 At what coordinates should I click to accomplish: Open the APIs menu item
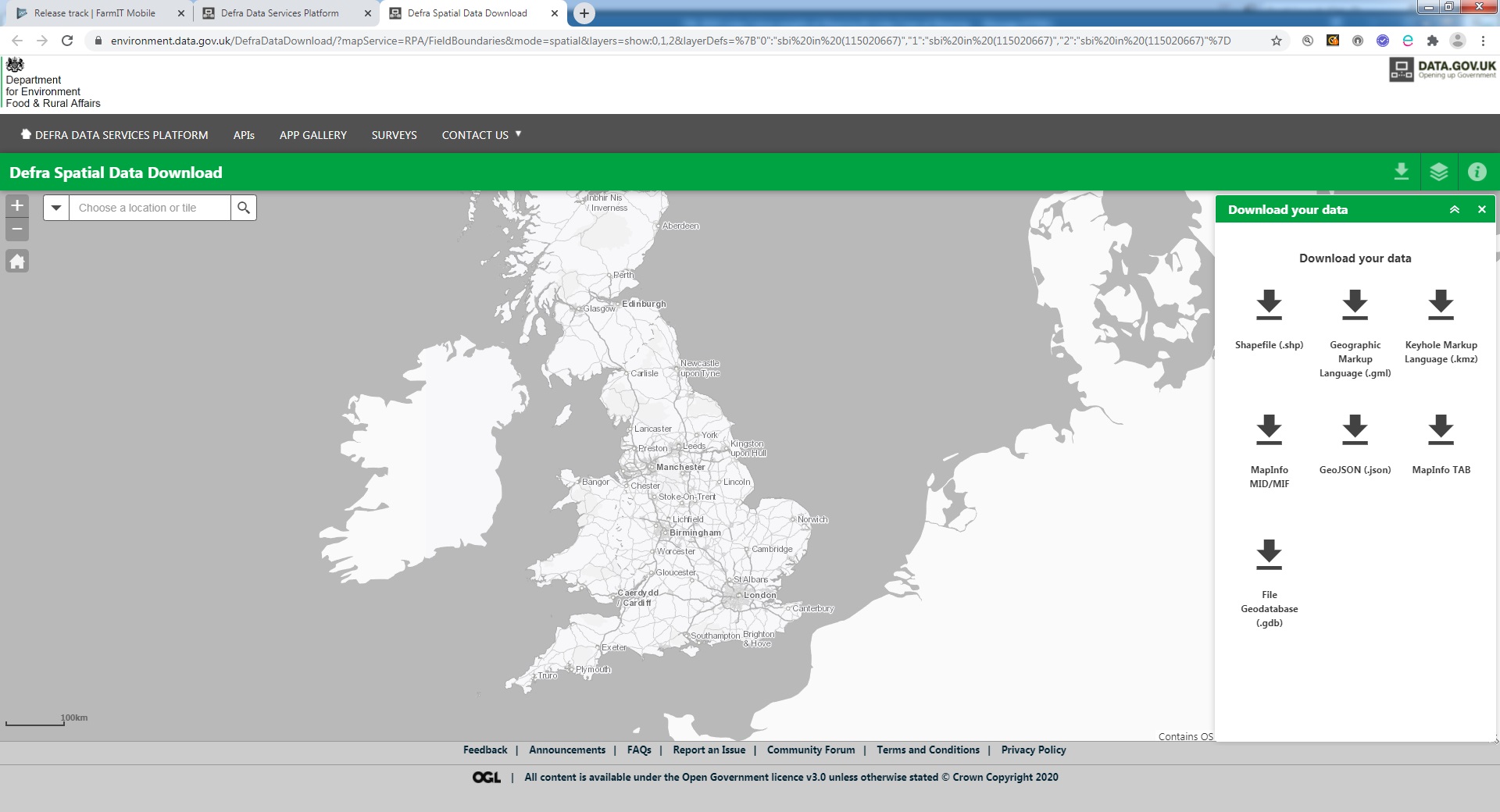244,135
